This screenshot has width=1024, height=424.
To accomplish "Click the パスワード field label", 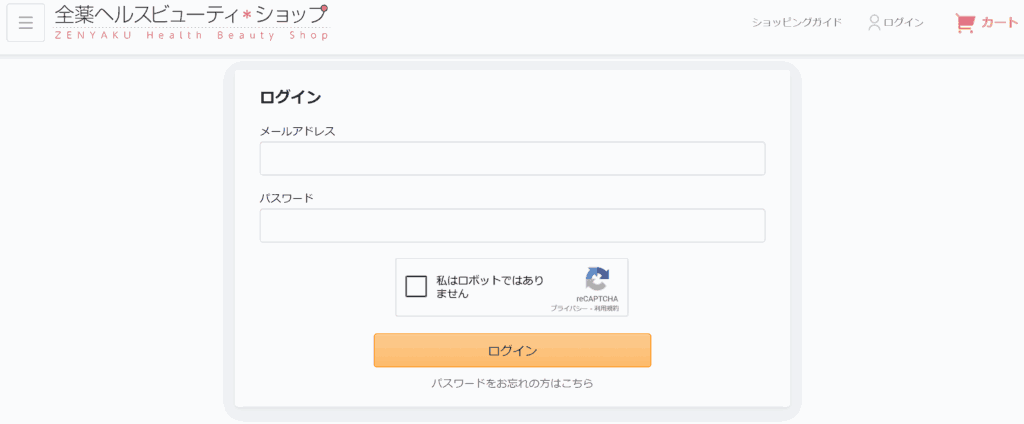I will pos(287,198).
